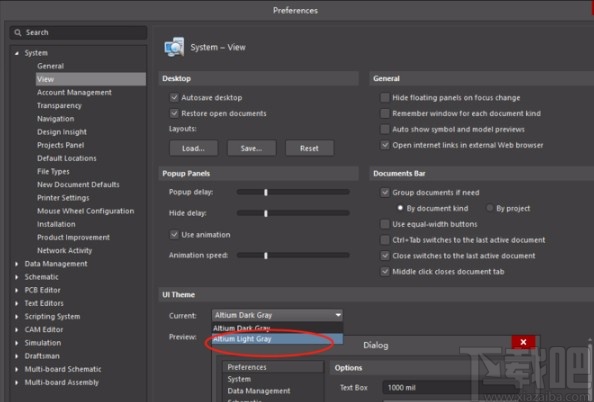
Task: Expand the Scripting System node
Action: click(17, 317)
